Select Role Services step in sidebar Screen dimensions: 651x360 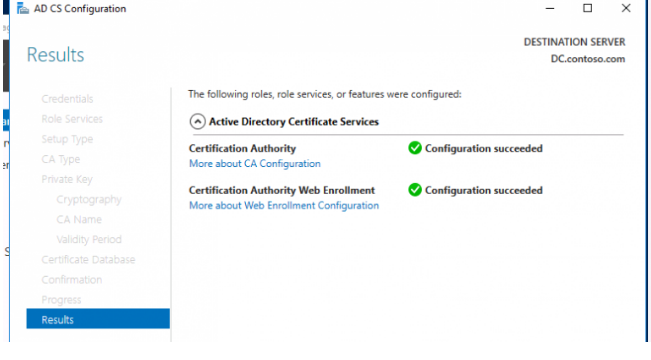72,119
